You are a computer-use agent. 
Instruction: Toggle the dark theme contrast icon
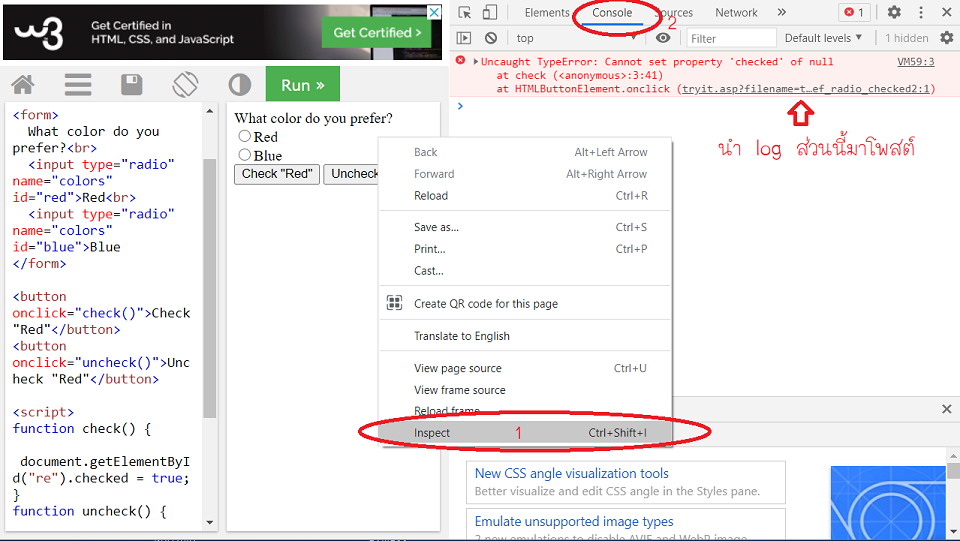click(239, 85)
